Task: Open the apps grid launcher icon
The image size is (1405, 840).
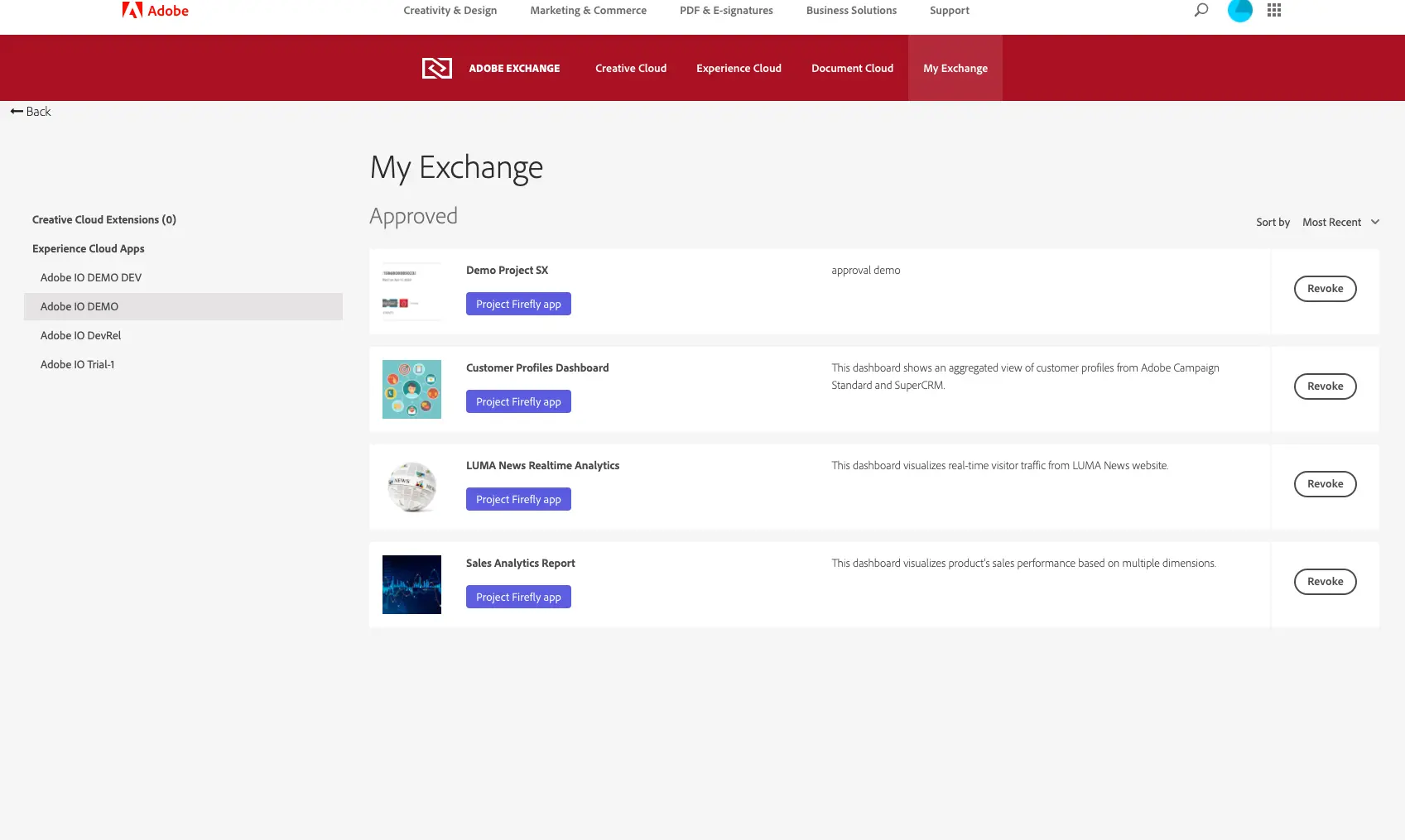Action: (1274, 11)
